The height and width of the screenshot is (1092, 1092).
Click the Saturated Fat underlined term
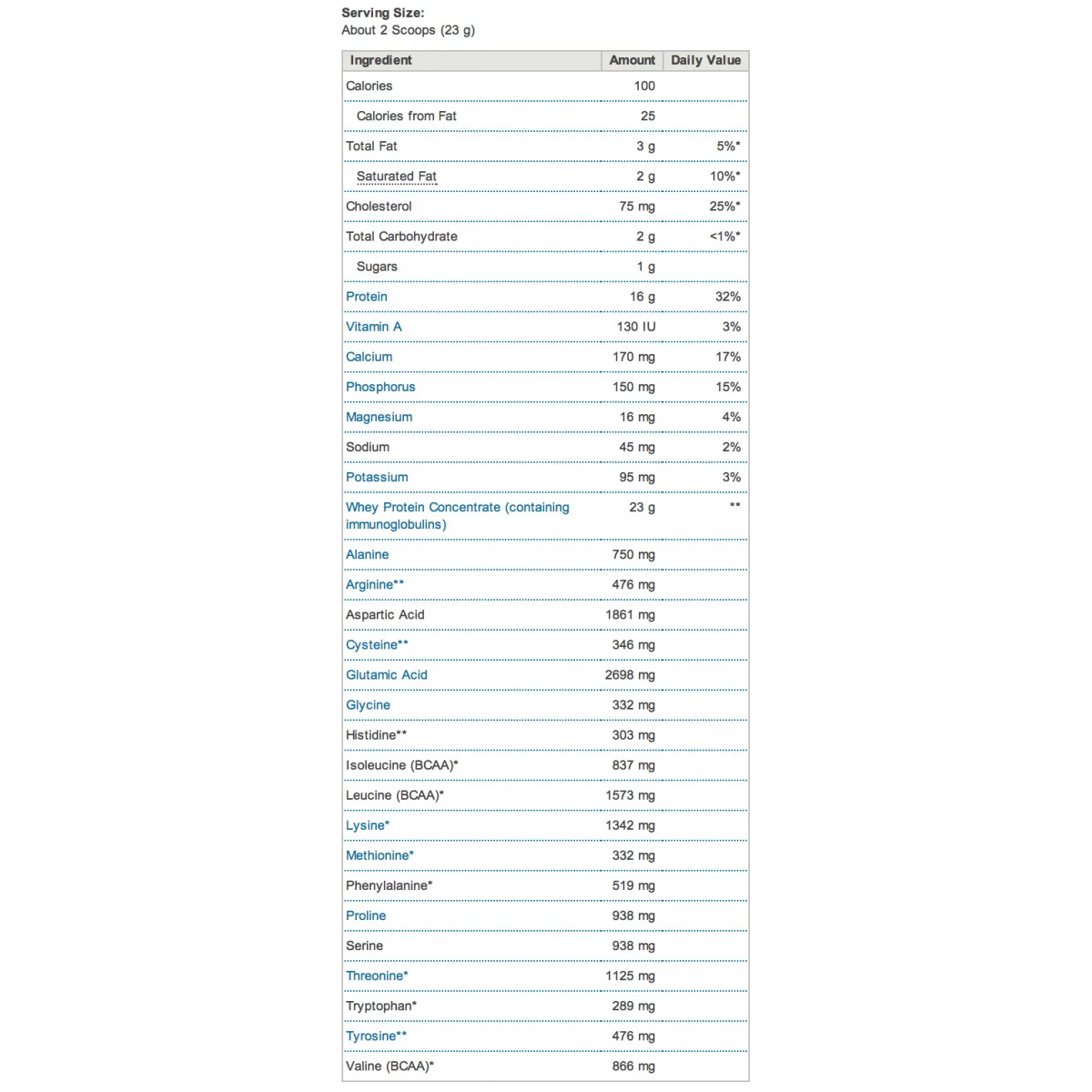[x=397, y=177]
